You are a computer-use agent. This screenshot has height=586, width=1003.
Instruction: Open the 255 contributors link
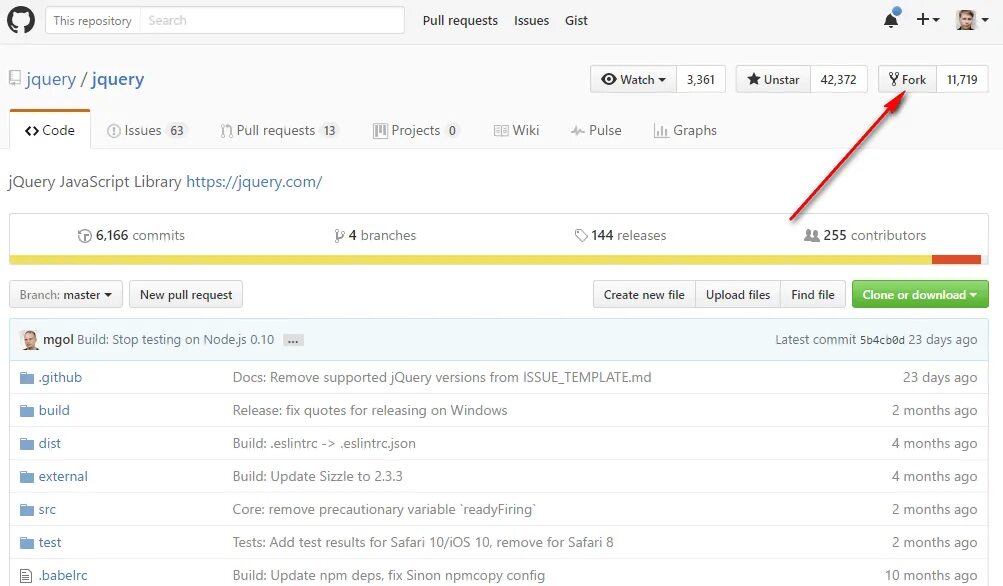coord(865,235)
